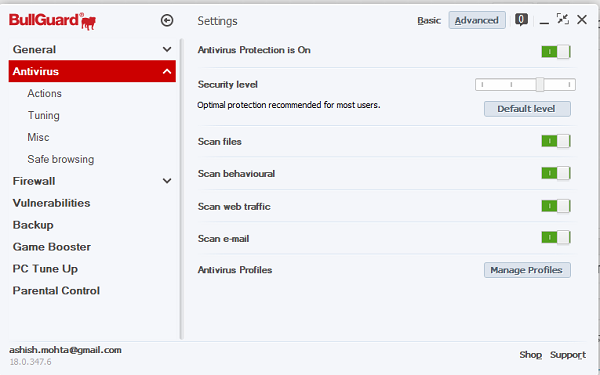Expand the Firewall section chevron
The width and height of the screenshot is (600, 375).
click(x=167, y=181)
